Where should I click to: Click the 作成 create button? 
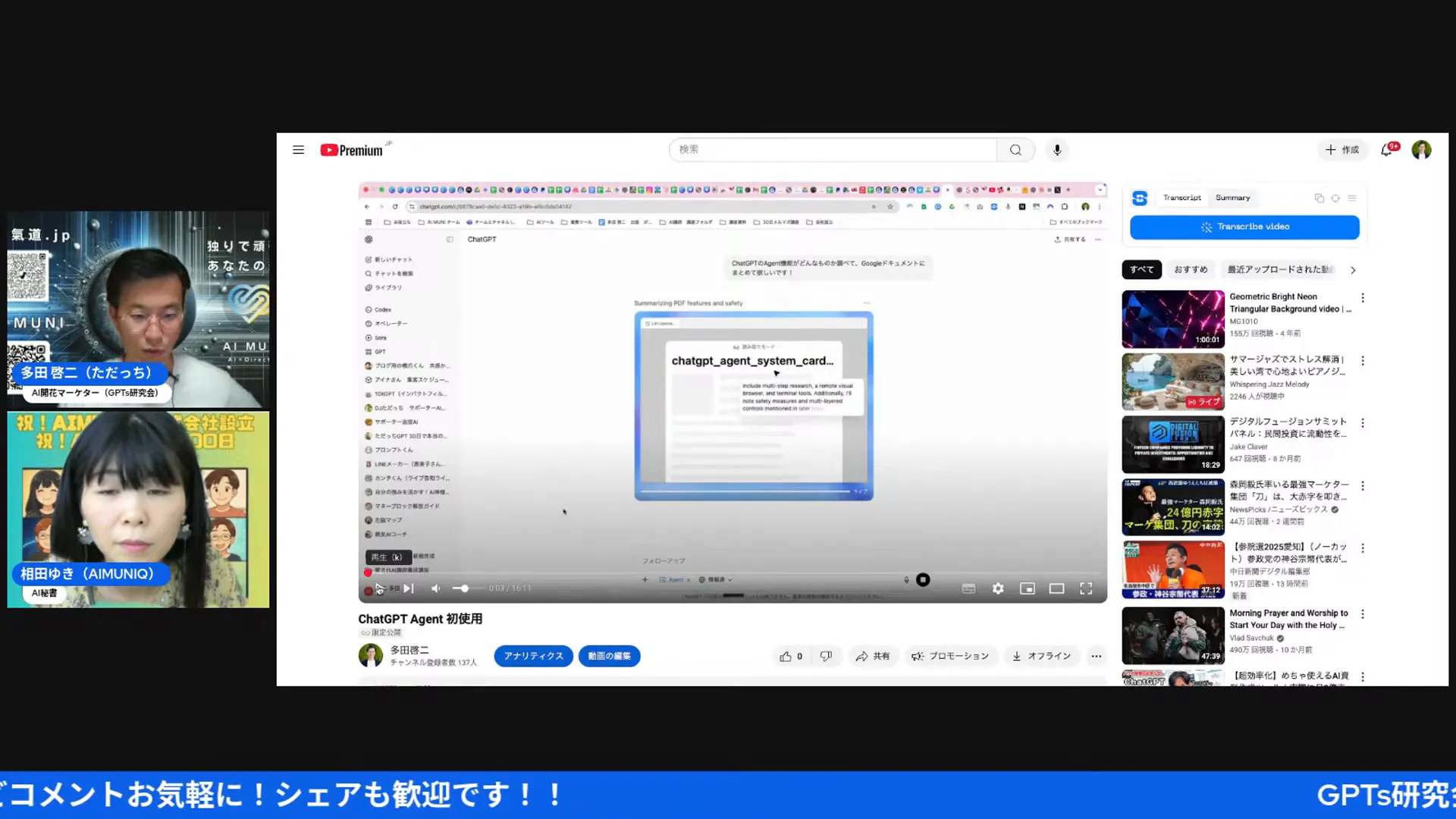pyautogui.click(x=1342, y=150)
